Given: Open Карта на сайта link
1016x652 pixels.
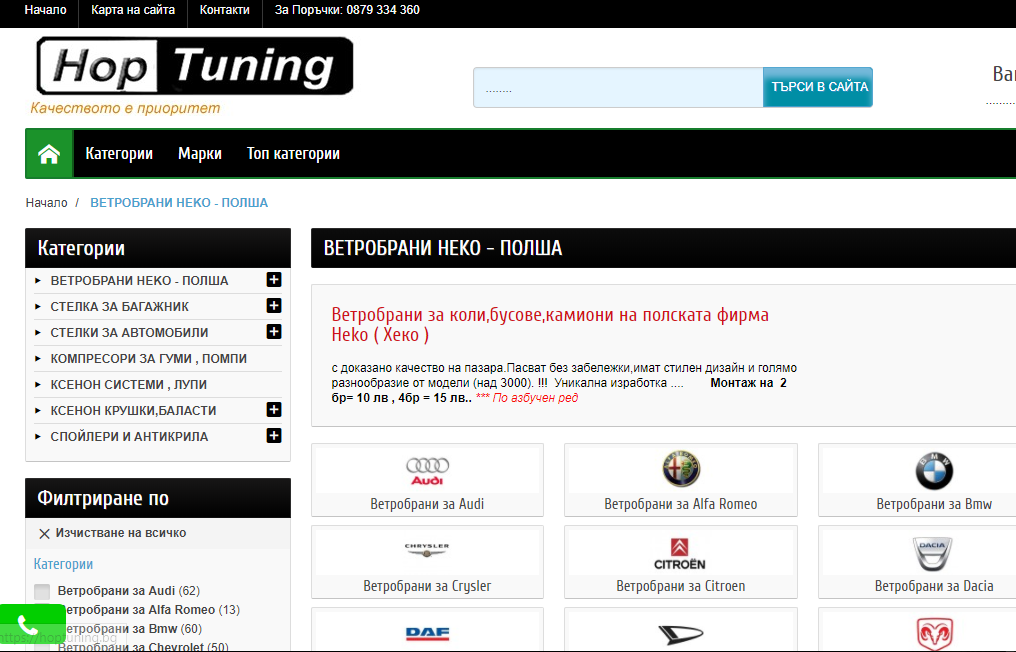Looking at the screenshot, I should [x=133, y=10].
